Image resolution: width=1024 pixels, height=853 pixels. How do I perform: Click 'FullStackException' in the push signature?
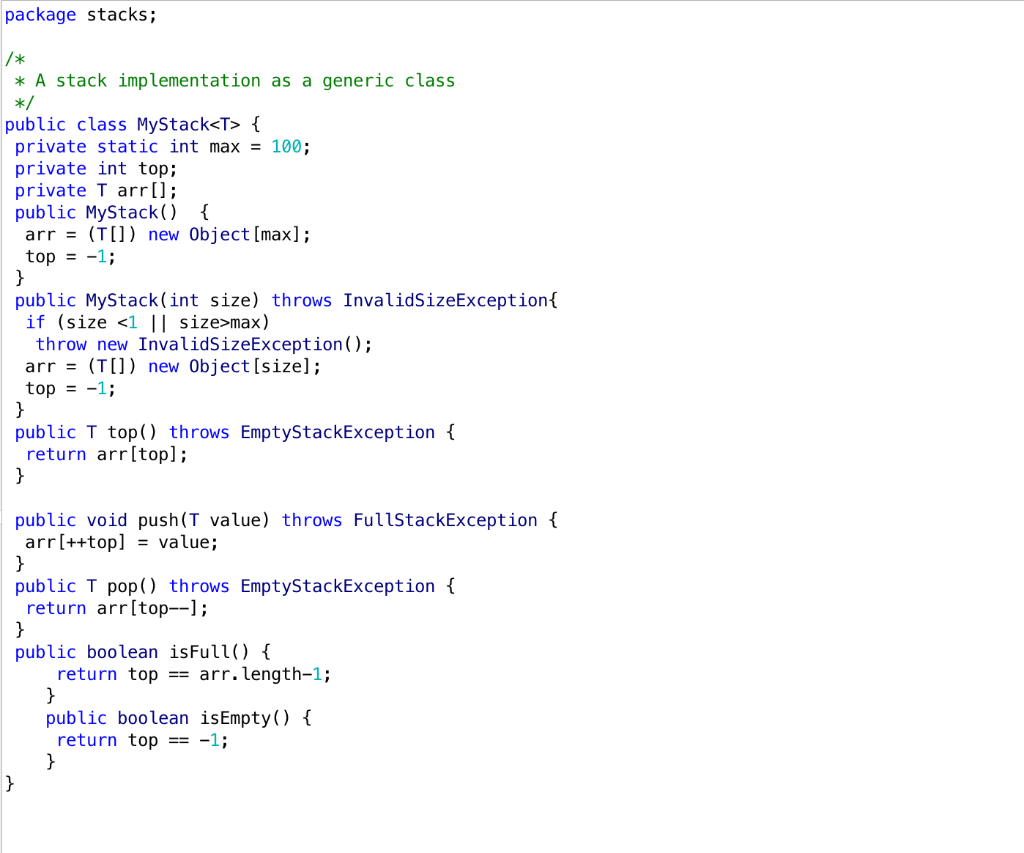(445, 521)
